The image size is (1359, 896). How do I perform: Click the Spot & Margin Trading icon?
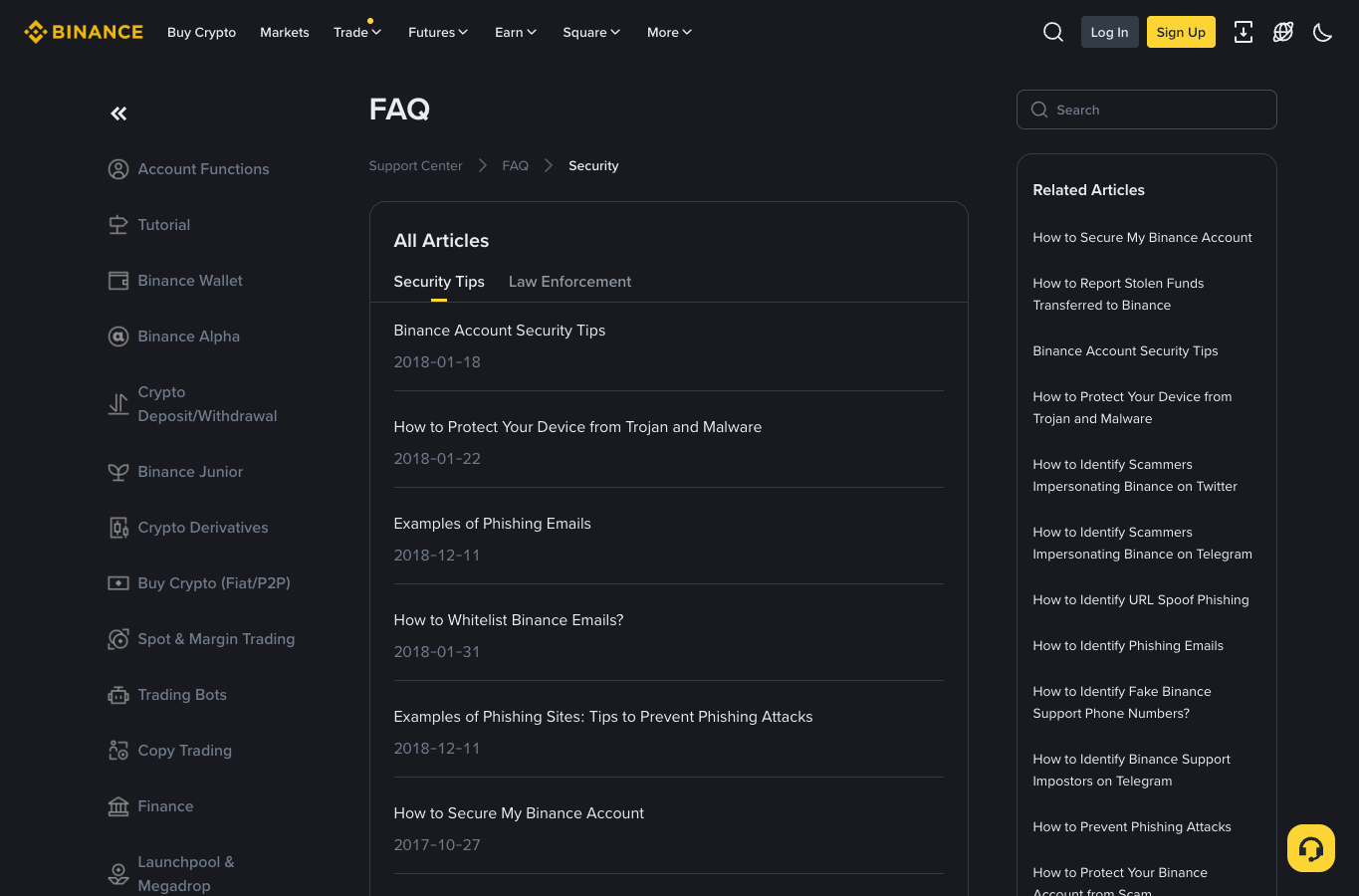pos(118,639)
